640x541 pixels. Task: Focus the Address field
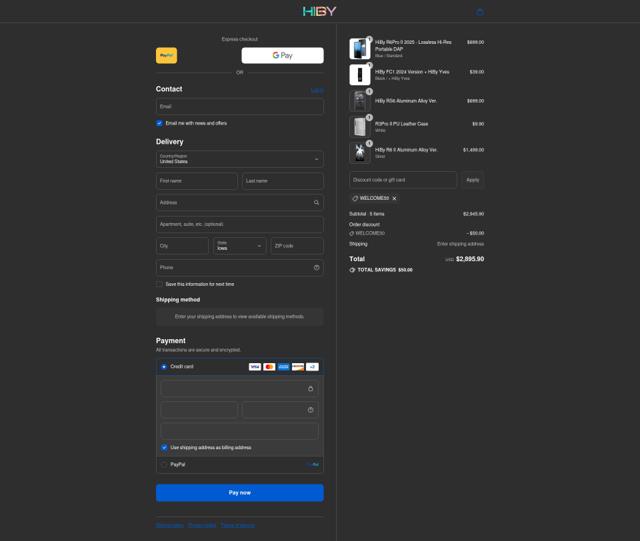click(240, 203)
